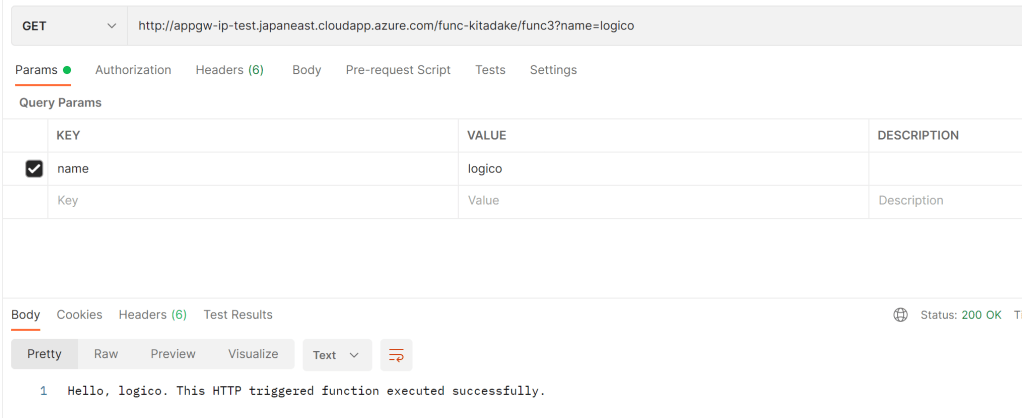This screenshot has height=418, width=1022.
Task: Go to the Tests tab
Action: (490, 70)
